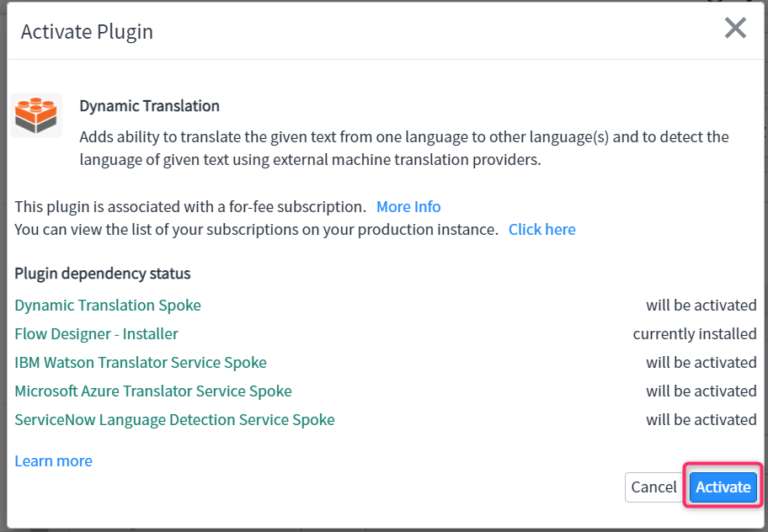Screen dimensions: 768x532
Task: Click 'will be activated' for IBM Watson Spoke
Action: [701, 363]
